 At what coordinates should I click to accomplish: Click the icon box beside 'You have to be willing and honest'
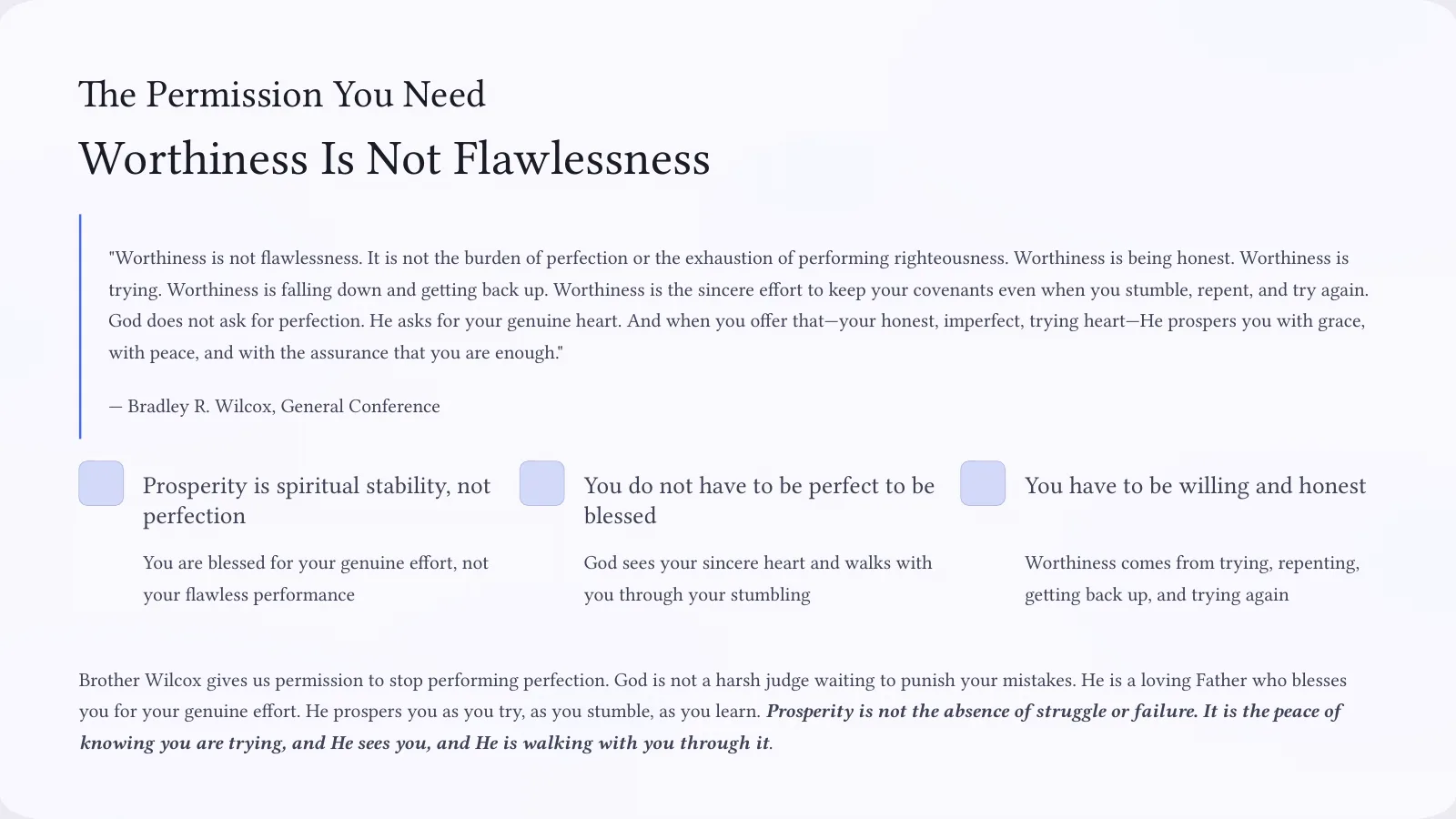point(983,483)
